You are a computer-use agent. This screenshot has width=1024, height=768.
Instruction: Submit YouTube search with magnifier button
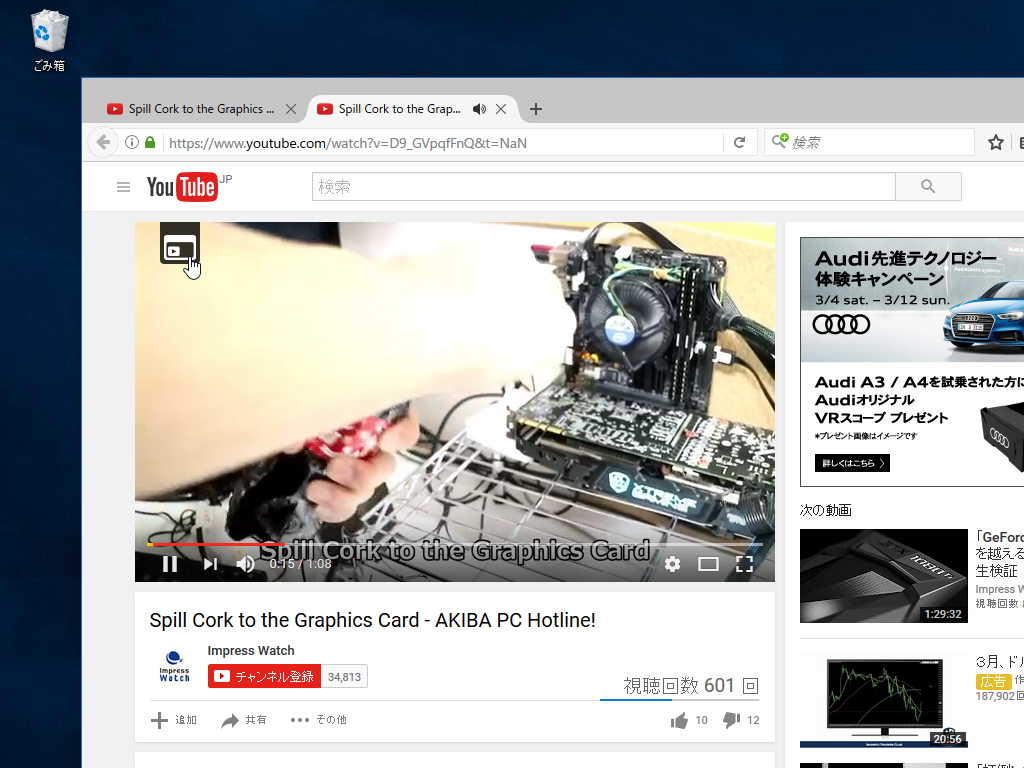click(x=928, y=187)
